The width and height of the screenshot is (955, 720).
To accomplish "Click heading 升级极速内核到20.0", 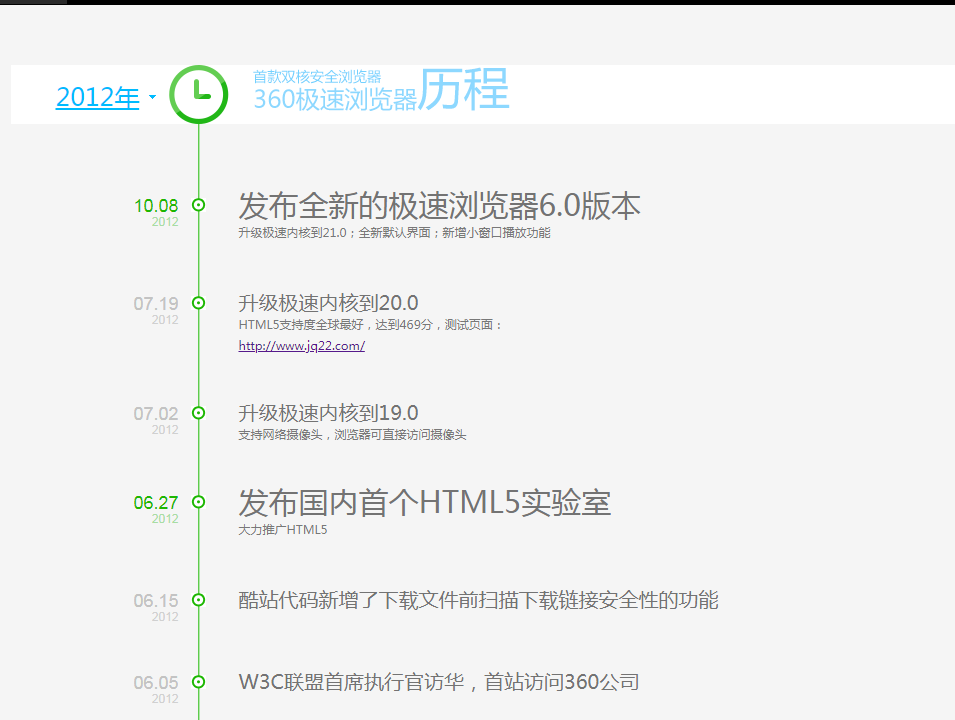I will [328, 303].
